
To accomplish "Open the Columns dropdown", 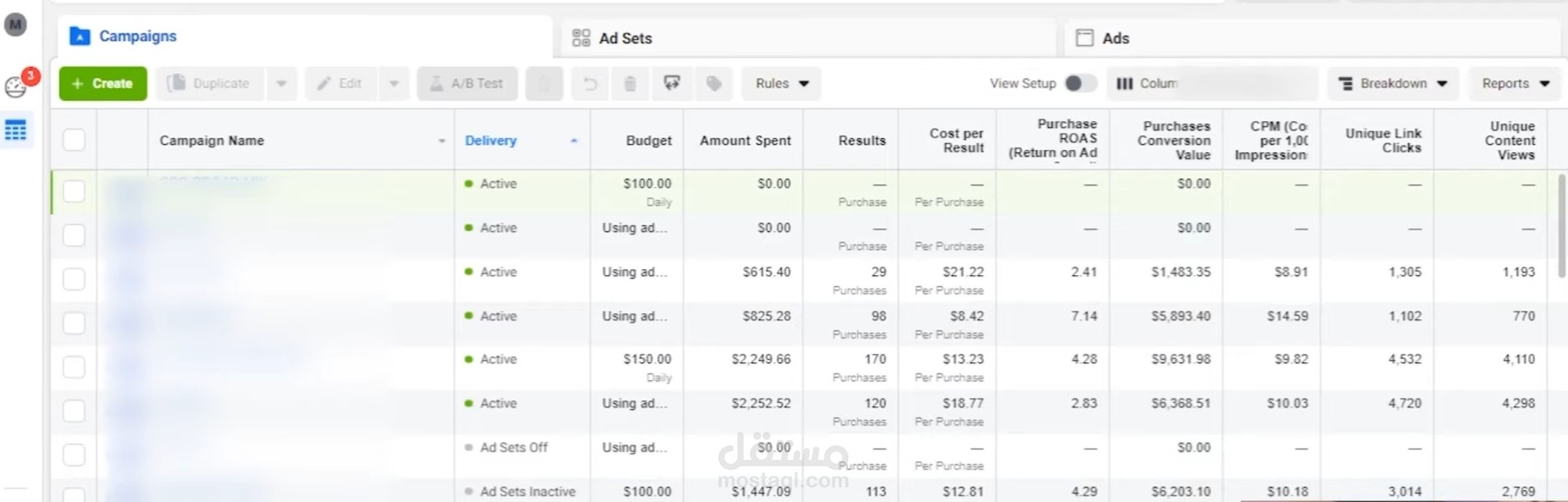I will (x=1212, y=84).
